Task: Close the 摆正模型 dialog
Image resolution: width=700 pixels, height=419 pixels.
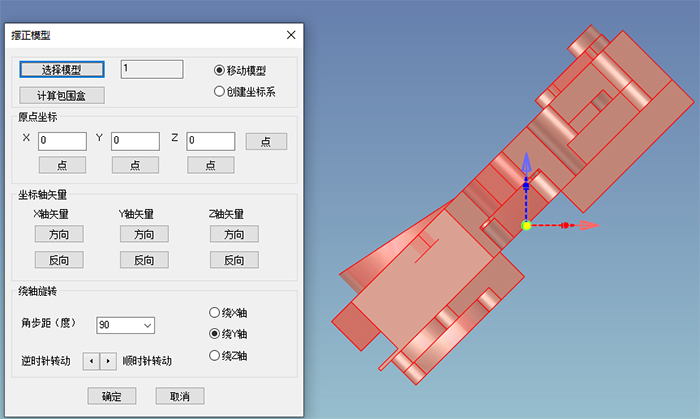Action: tap(291, 35)
